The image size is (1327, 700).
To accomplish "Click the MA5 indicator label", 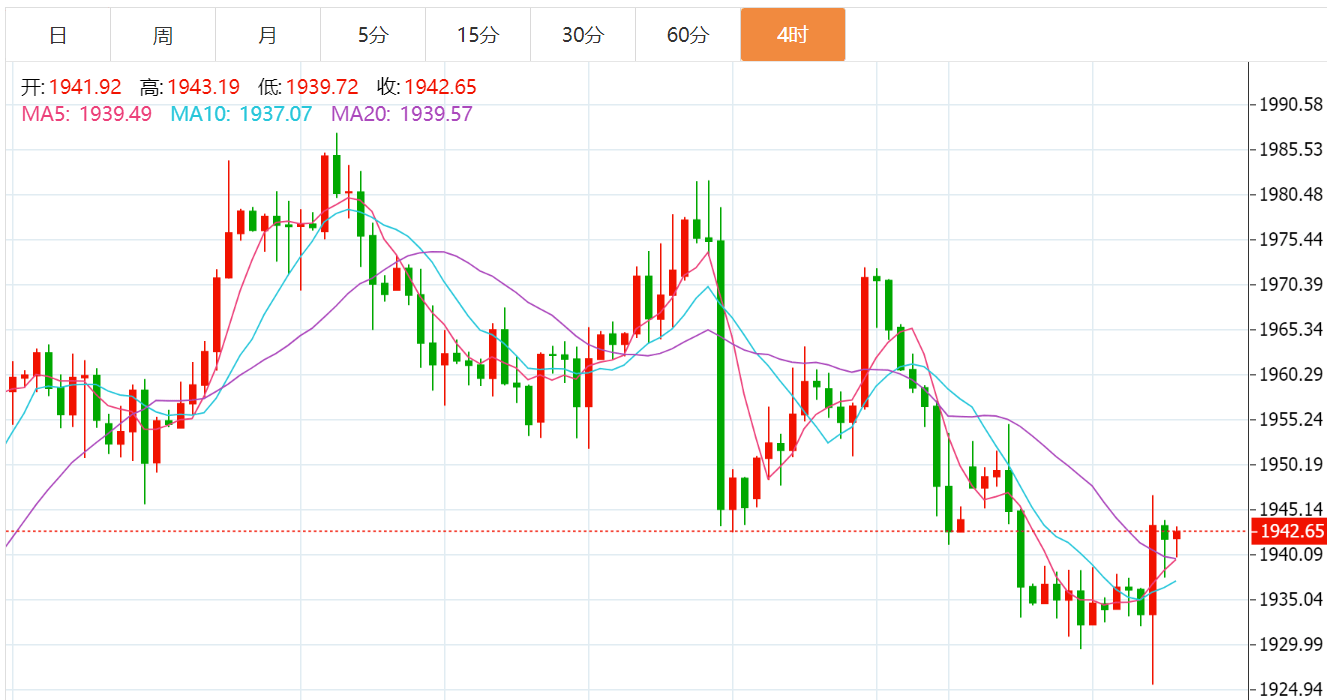I will [87, 114].
